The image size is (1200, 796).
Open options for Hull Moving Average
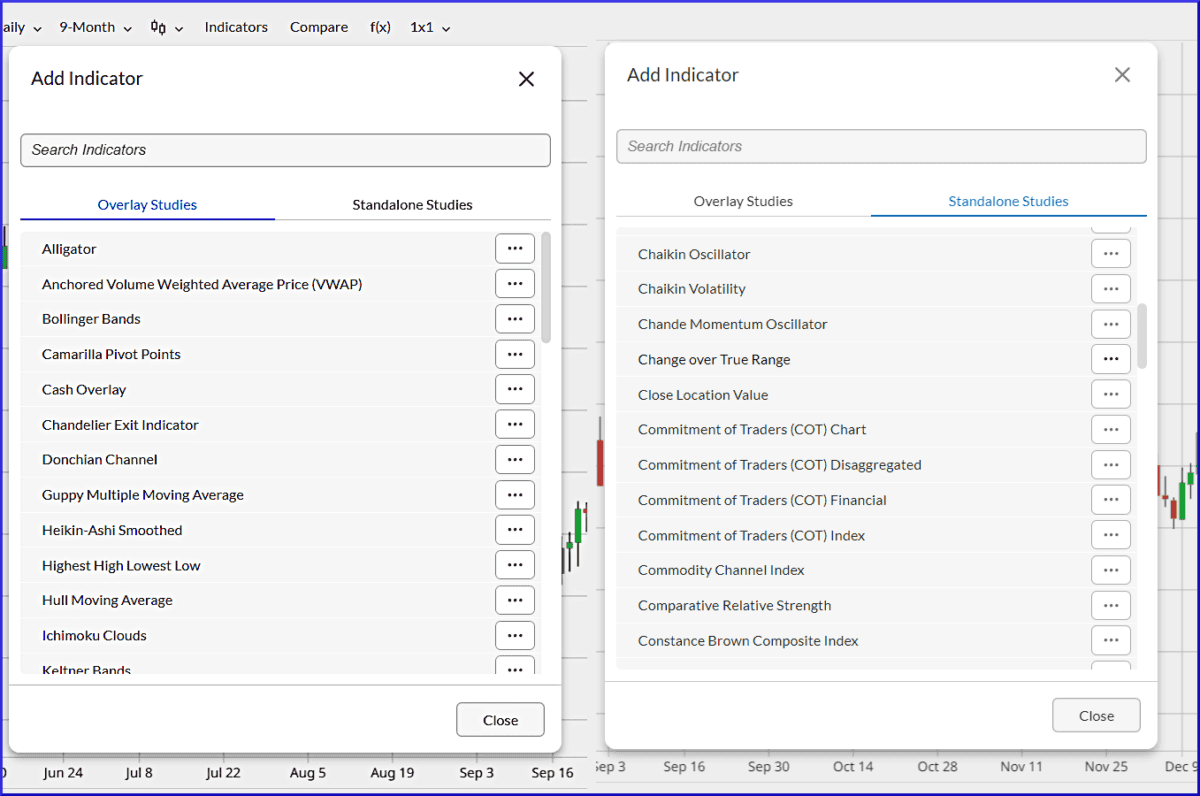pos(514,599)
